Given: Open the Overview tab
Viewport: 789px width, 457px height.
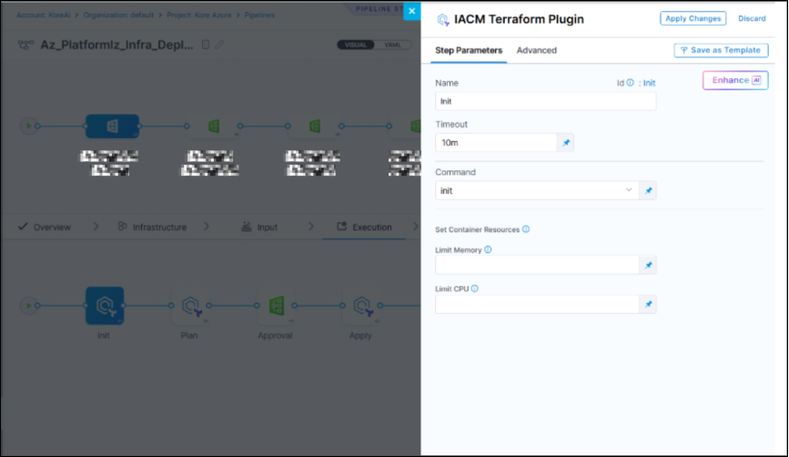Looking at the screenshot, I should click(44, 227).
